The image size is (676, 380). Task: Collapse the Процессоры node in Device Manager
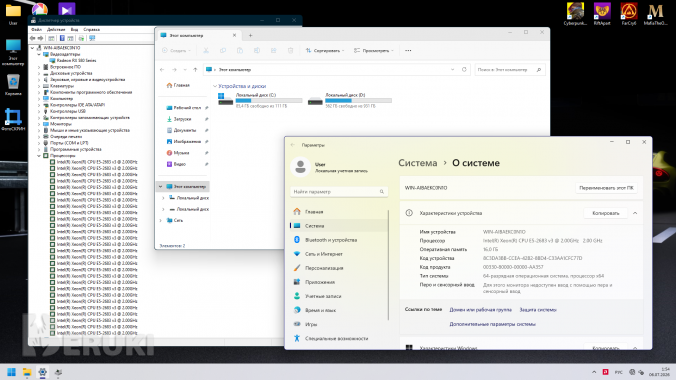click(39, 156)
